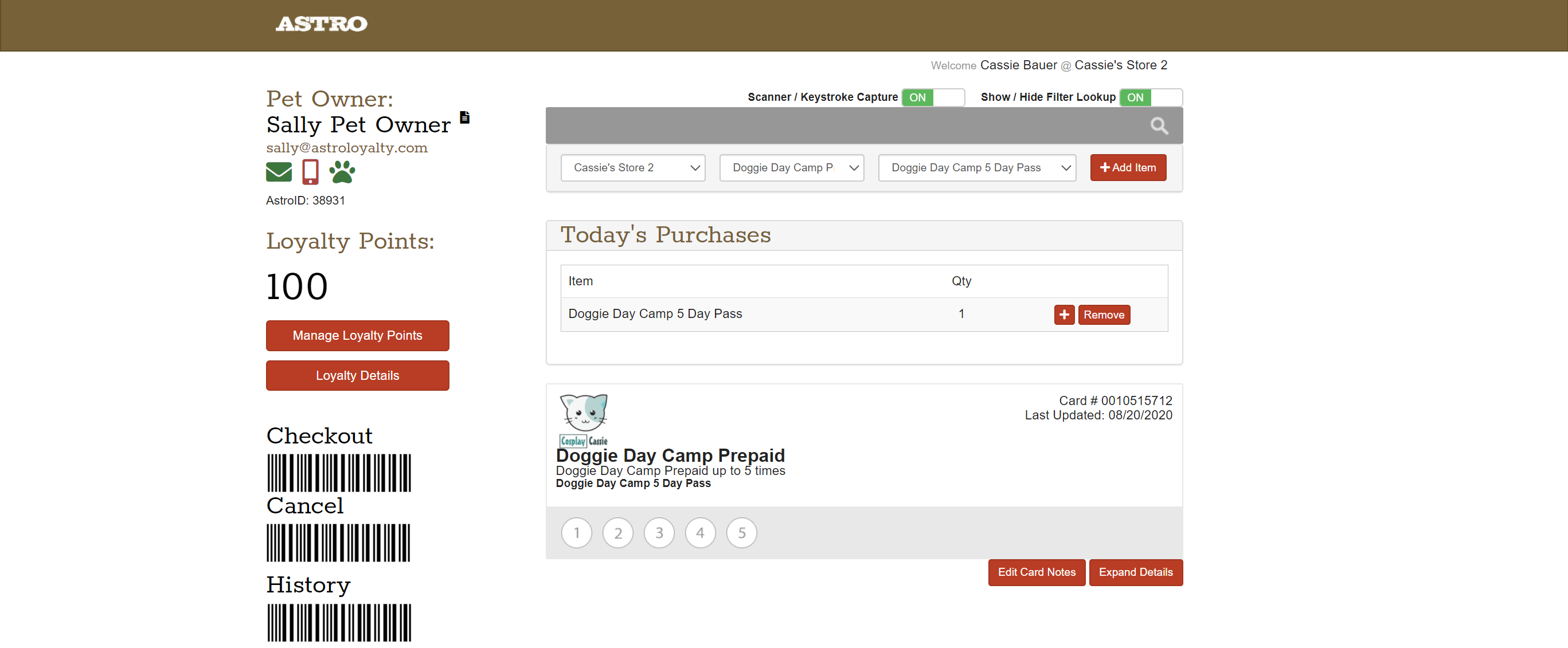This screenshot has height=648, width=1568.
Task: Click the ASTRO logo in header
Action: (x=322, y=24)
